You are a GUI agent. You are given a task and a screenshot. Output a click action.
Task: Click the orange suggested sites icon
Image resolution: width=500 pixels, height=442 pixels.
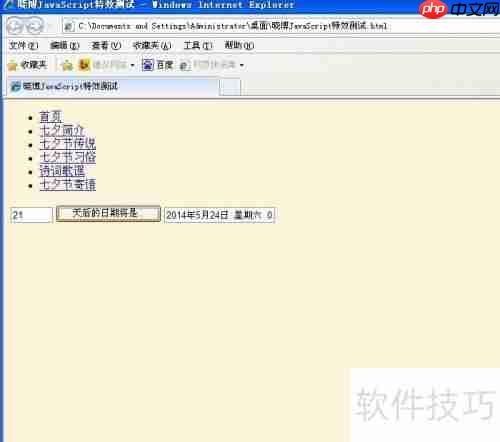point(84,65)
